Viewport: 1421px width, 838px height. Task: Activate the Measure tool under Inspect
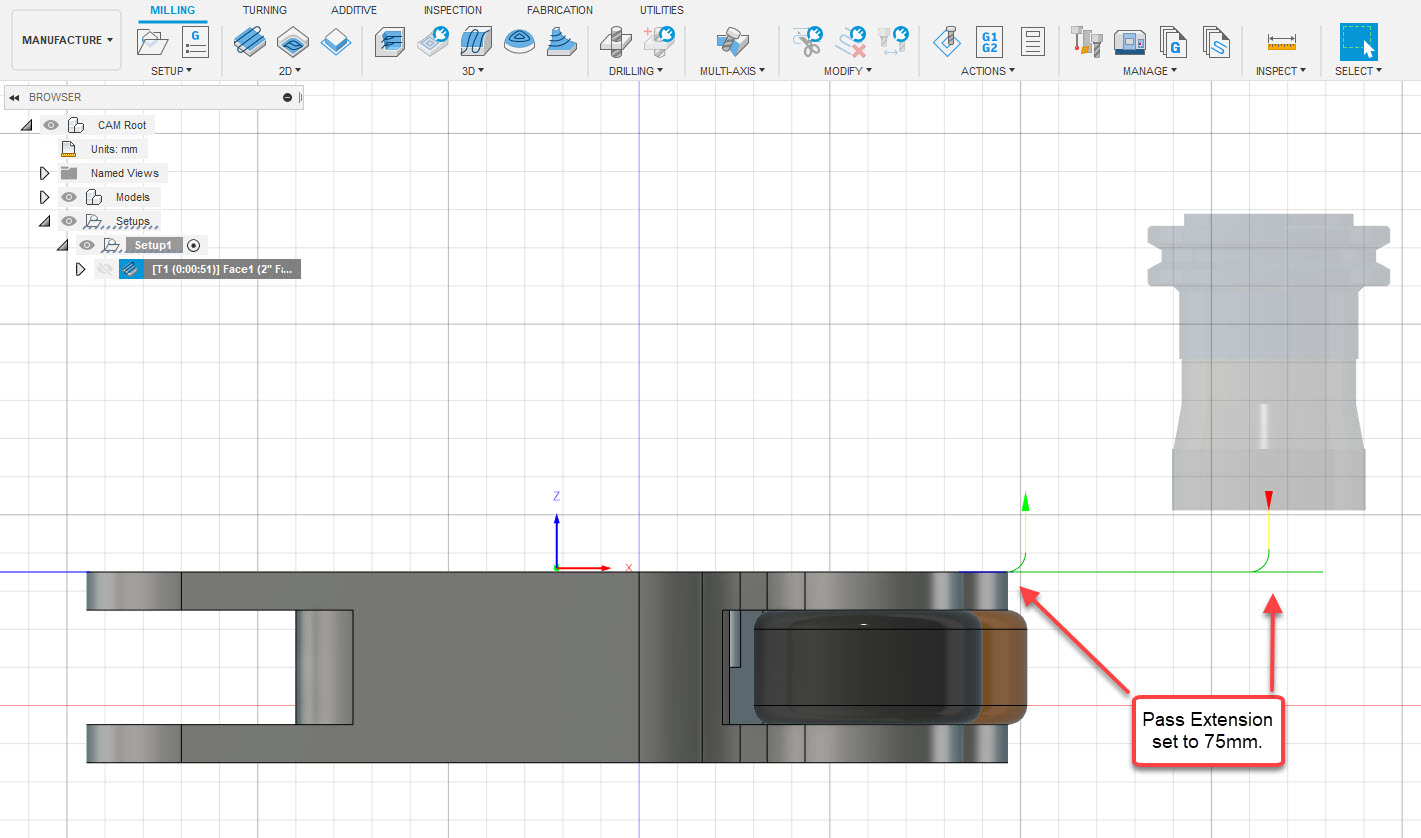[x=1280, y=41]
